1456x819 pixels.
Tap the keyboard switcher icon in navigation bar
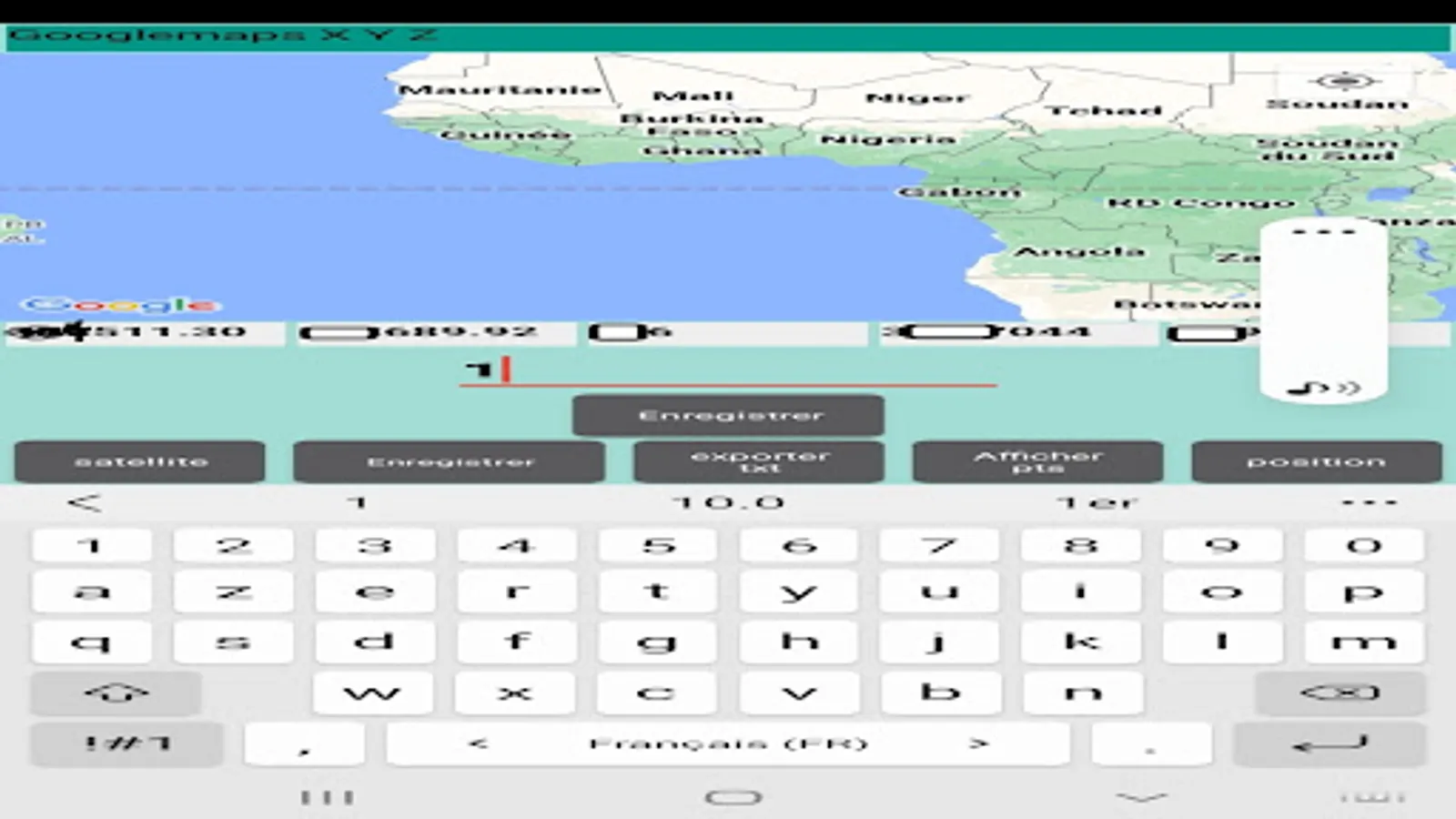point(1372,798)
